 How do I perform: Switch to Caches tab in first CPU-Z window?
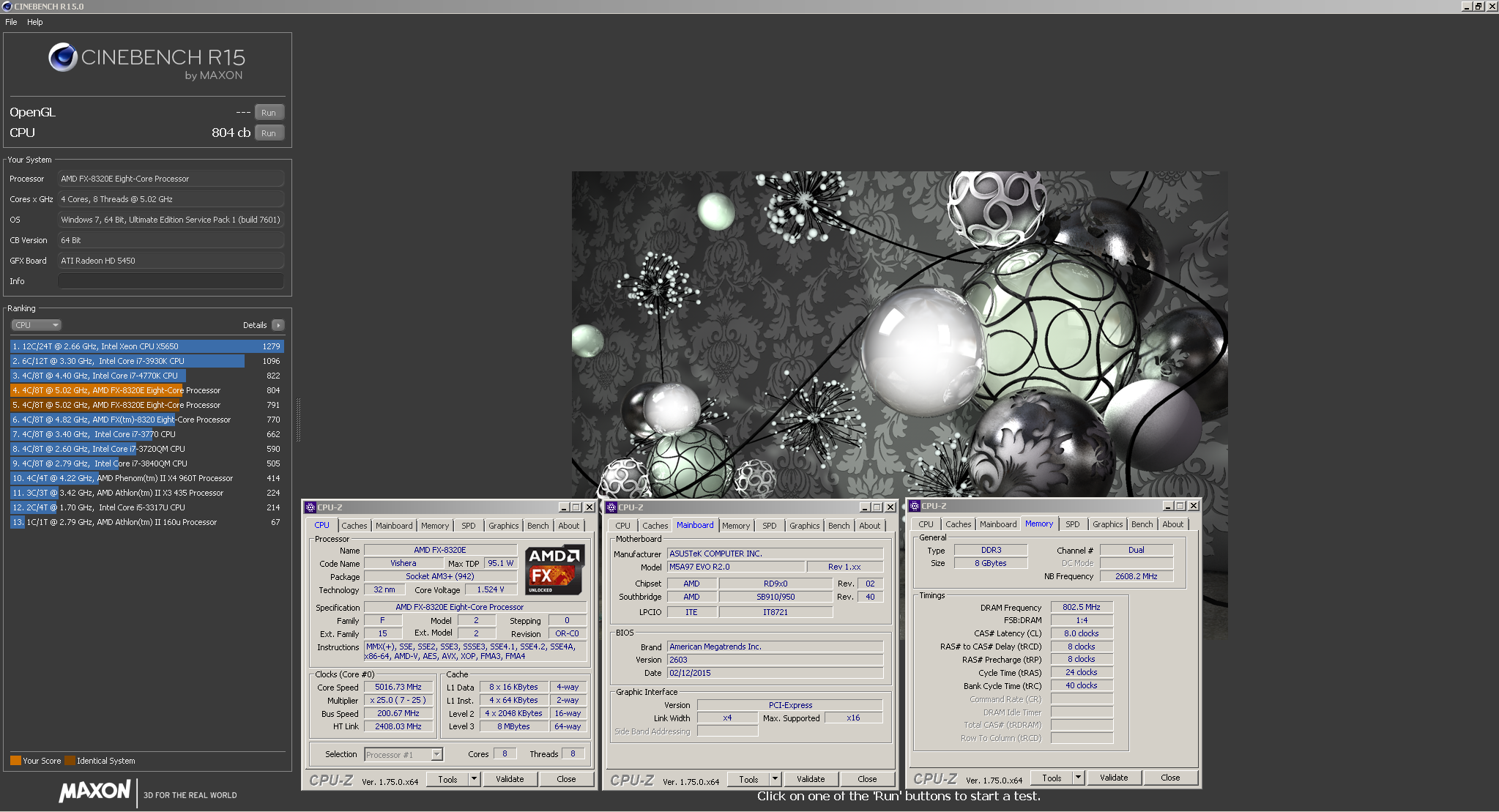pyautogui.click(x=354, y=526)
